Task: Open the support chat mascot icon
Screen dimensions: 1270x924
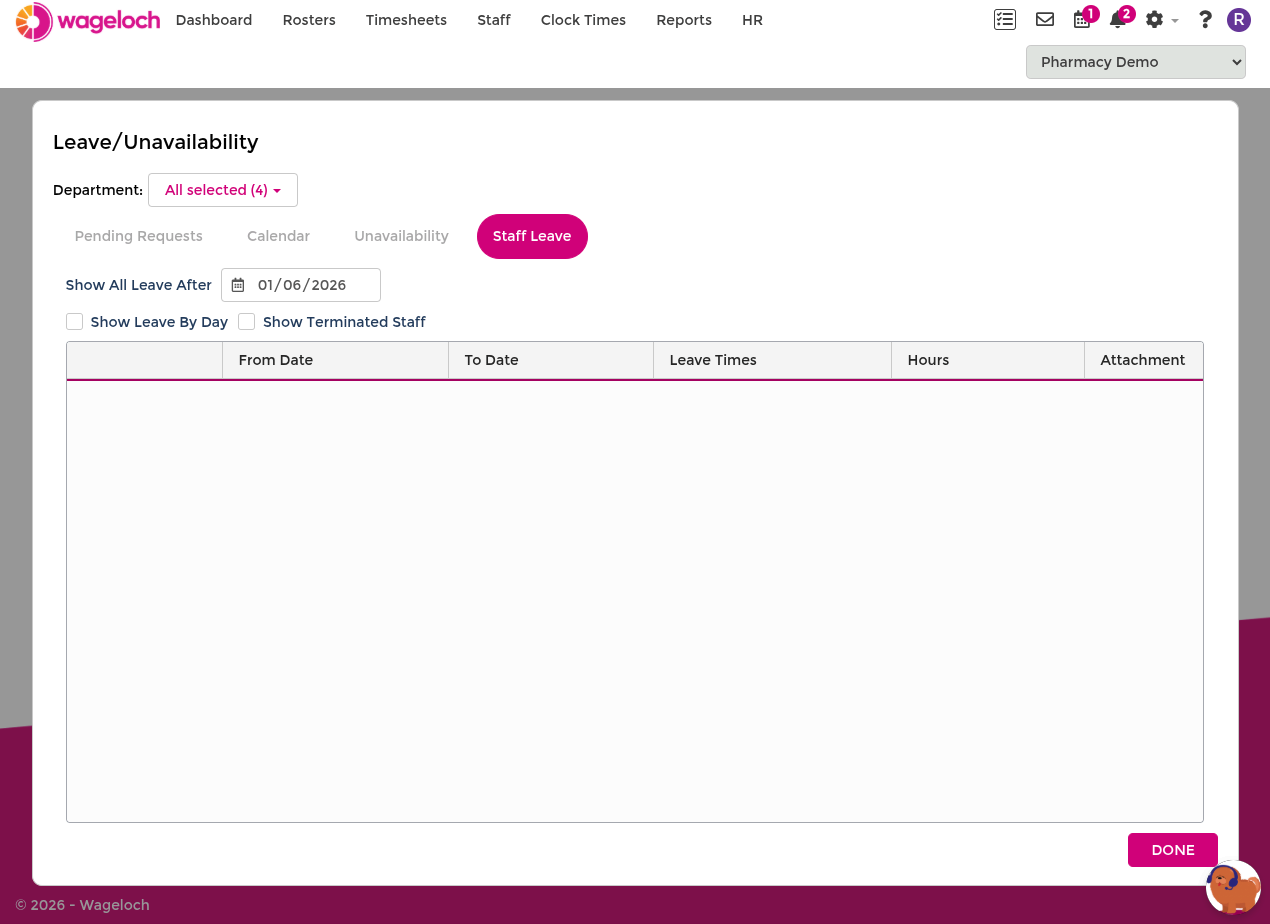Action: [1233, 887]
